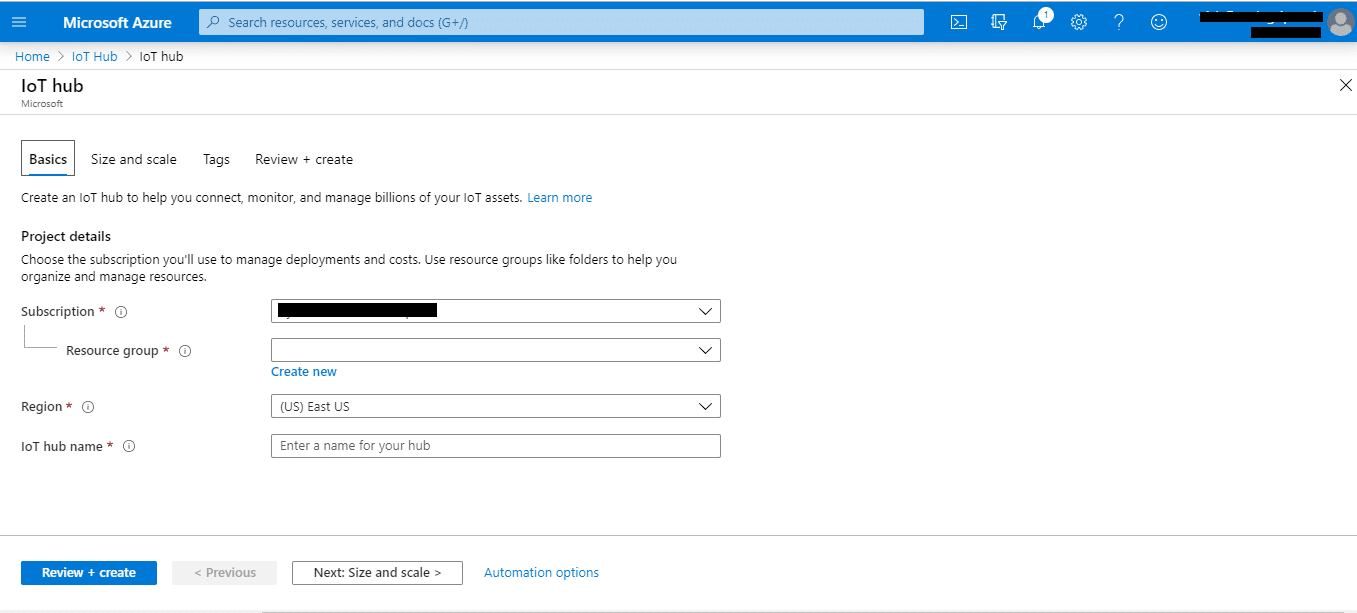Click the feedback smiley icon

click(1159, 22)
